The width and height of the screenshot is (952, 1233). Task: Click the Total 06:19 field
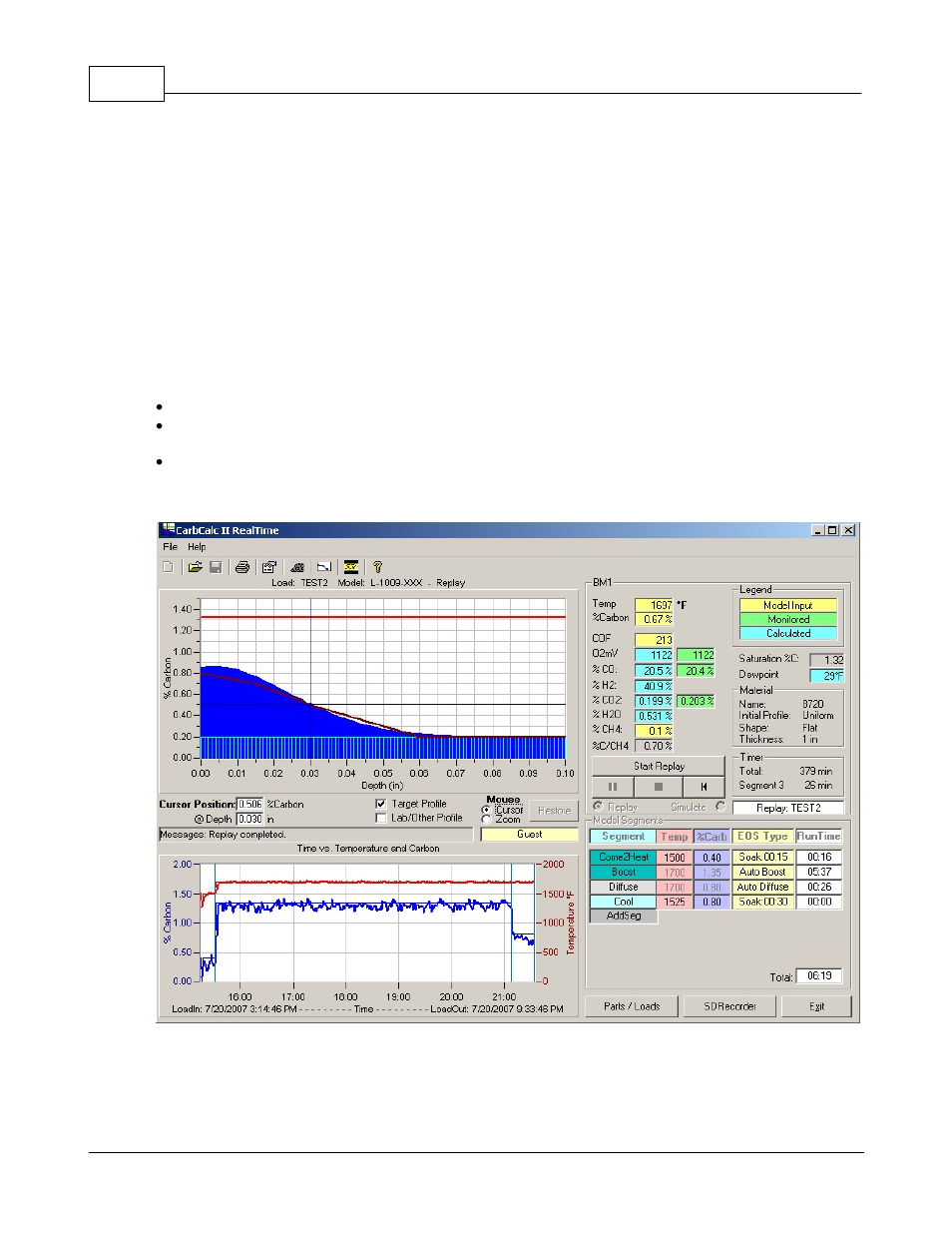(x=819, y=976)
